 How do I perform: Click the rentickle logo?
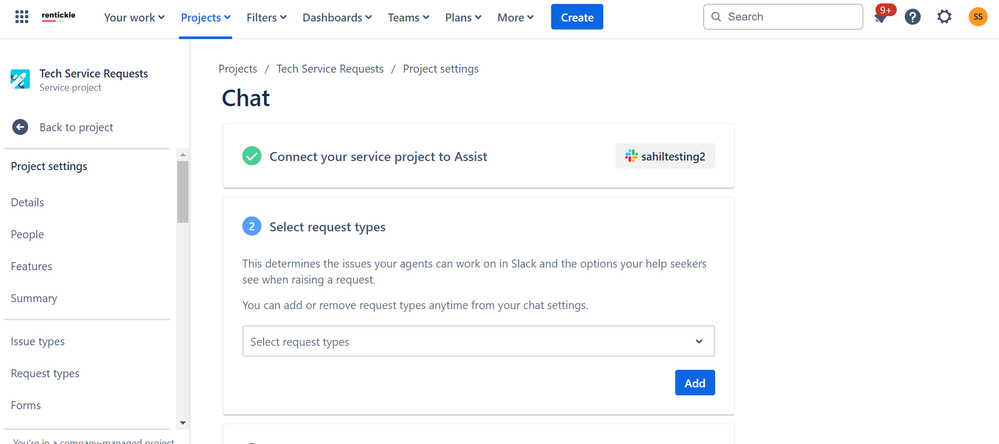point(59,17)
